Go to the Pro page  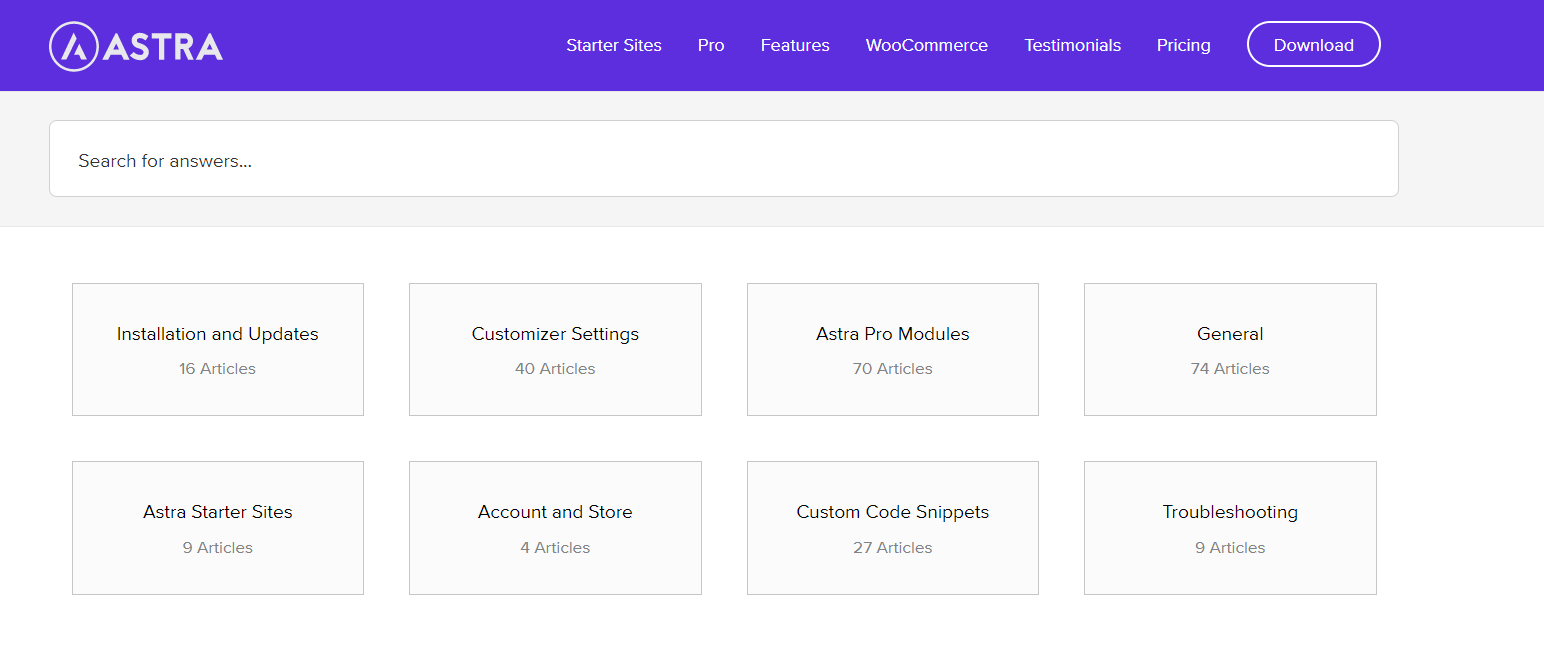click(x=711, y=45)
